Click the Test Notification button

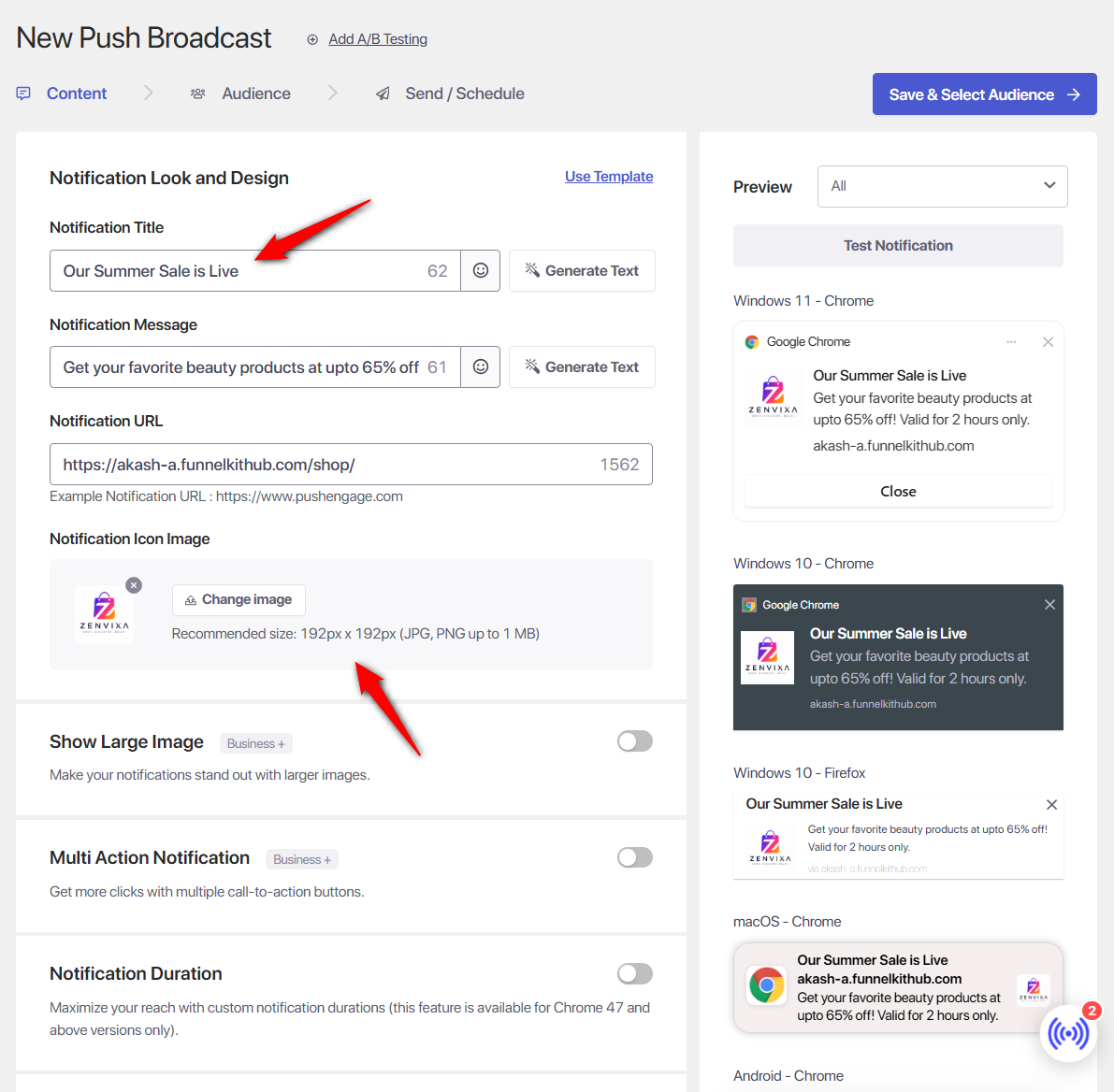point(898,246)
